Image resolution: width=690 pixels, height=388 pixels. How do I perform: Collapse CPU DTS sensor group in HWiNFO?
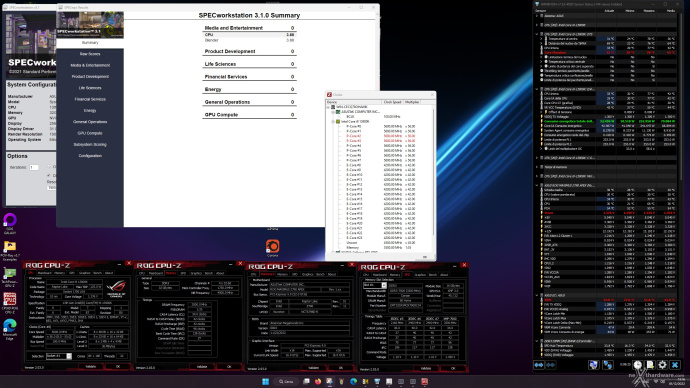[537, 34]
